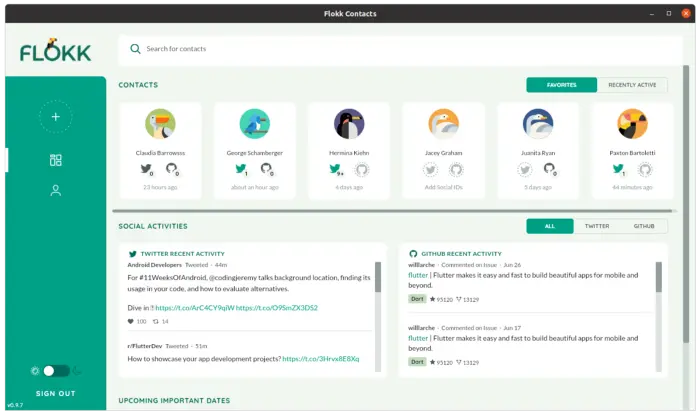This screenshot has height=415, width=700.
Task: Open the t.co/O9SmZX3DS2 link
Action: [x=277, y=308]
